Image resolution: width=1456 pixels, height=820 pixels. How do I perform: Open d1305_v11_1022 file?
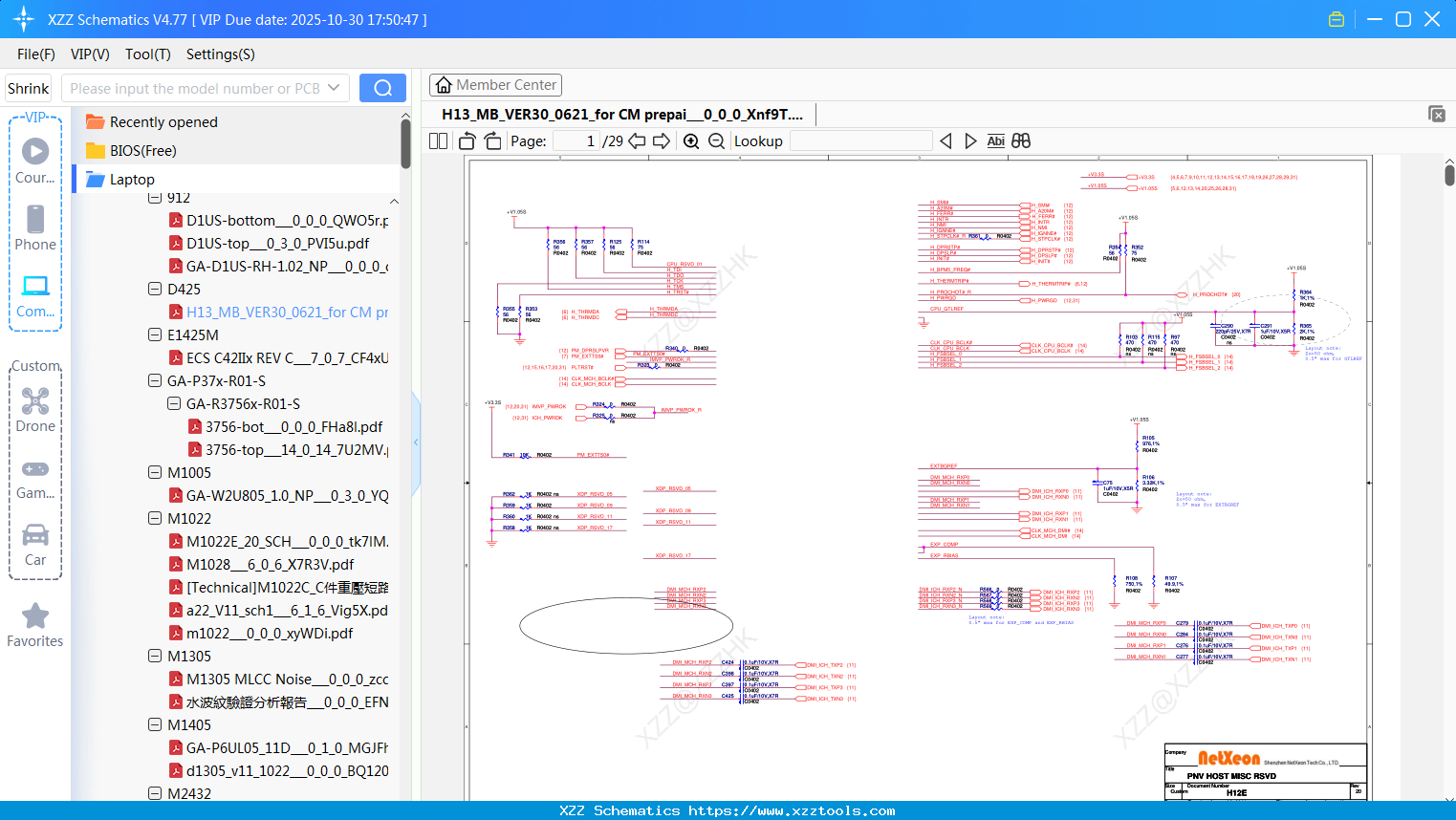(279, 771)
